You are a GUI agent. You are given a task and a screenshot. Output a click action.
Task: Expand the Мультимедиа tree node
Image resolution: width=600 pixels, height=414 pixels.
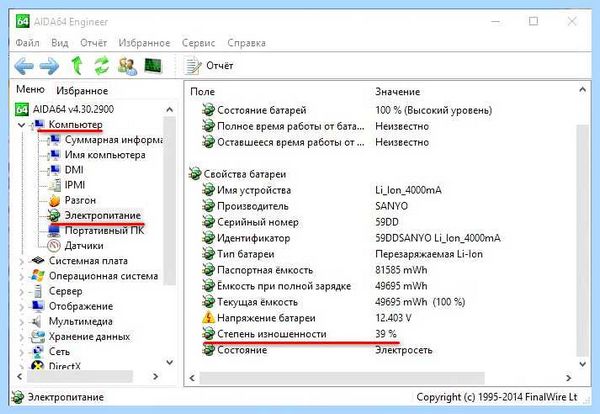coord(21,322)
